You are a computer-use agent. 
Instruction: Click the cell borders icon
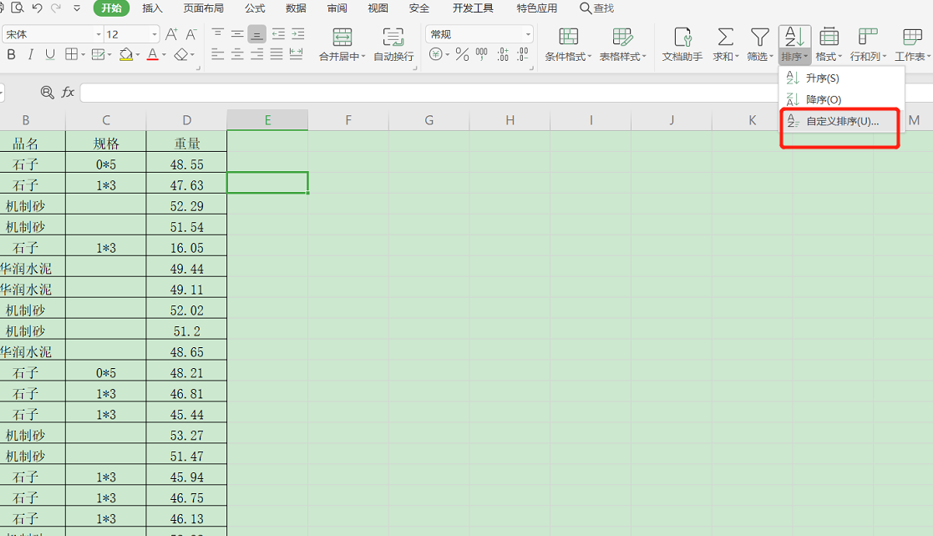tap(71, 55)
